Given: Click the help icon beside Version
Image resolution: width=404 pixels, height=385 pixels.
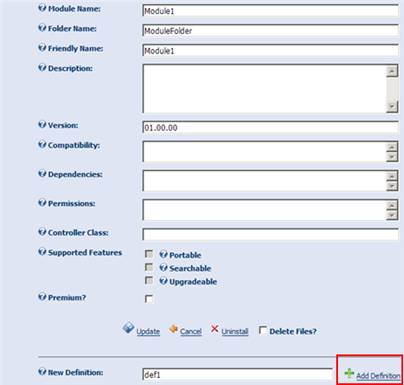Looking at the screenshot, I should point(42,125).
